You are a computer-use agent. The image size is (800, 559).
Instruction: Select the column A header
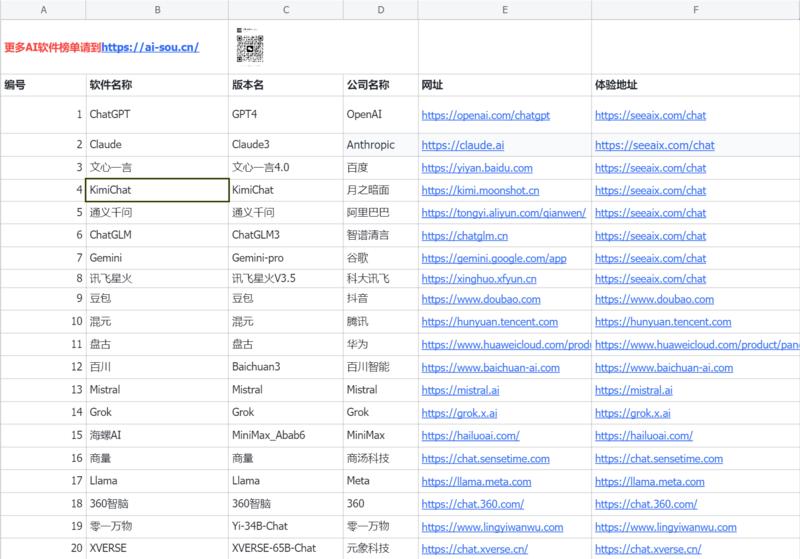click(41, 9)
